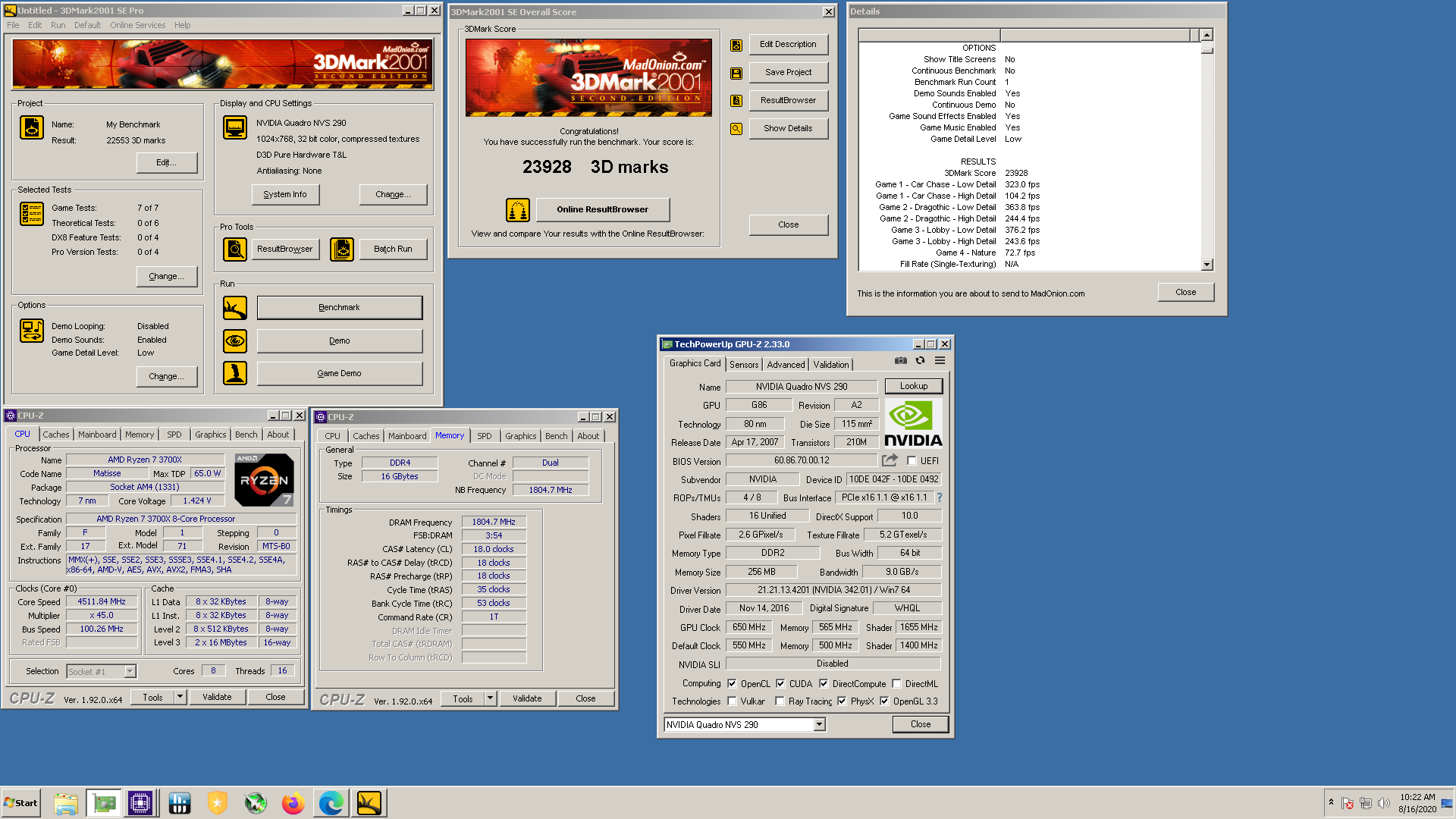Toggle the OpenCL checkbox

[x=733, y=684]
